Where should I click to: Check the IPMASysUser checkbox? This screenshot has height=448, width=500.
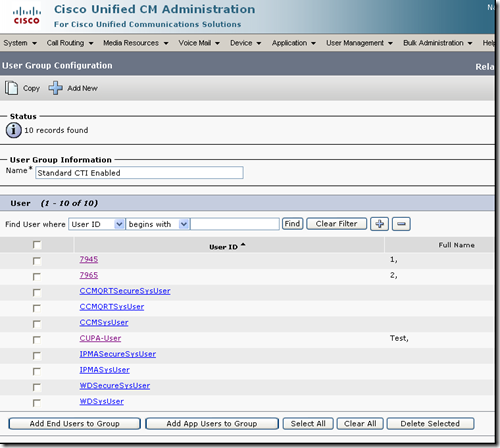tap(37, 371)
